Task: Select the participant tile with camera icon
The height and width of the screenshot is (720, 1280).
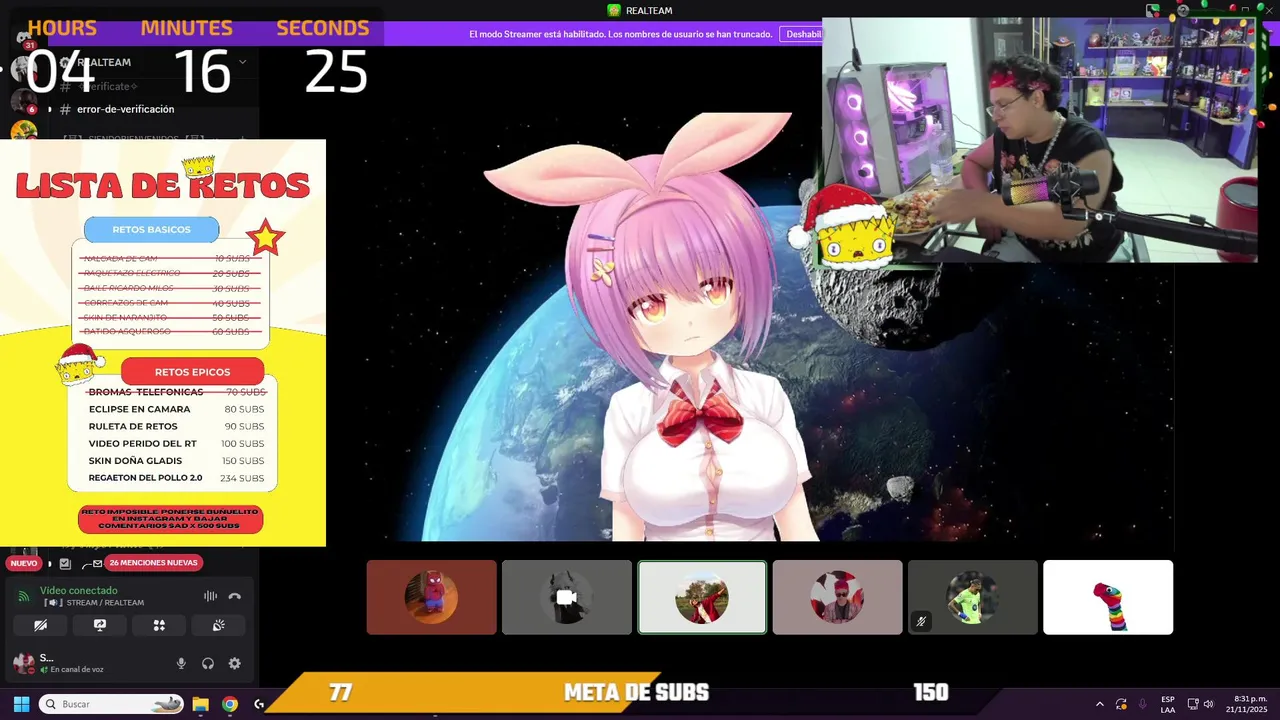Action: click(567, 597)
